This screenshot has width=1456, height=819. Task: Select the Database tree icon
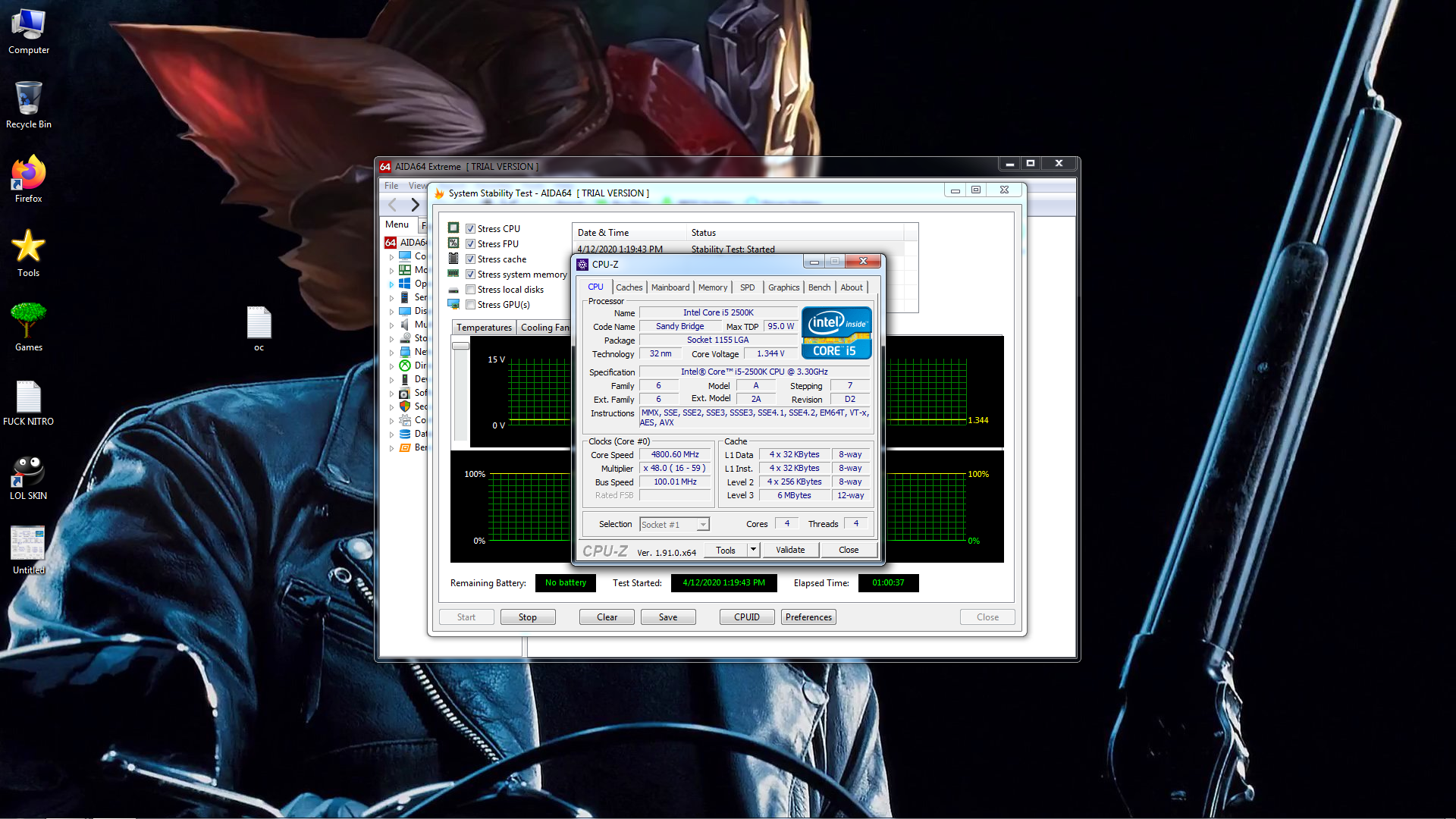[405, 434]
